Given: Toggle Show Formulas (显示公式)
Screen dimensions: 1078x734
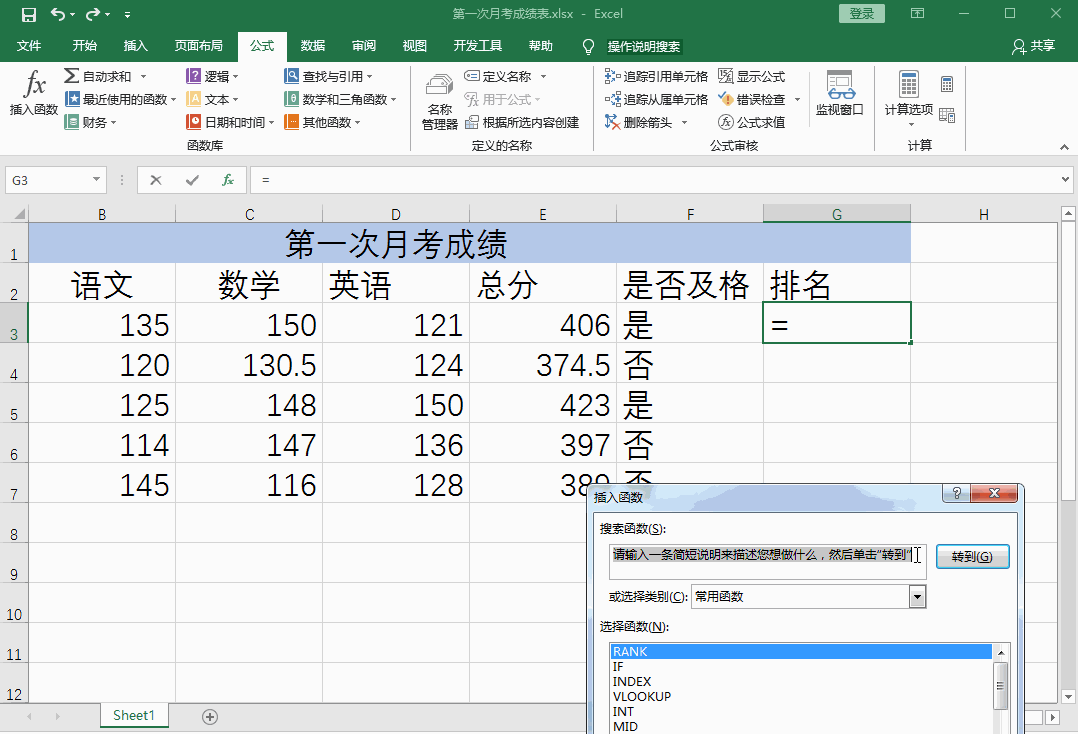Looking at the screenshot, I should click(751, 76).
